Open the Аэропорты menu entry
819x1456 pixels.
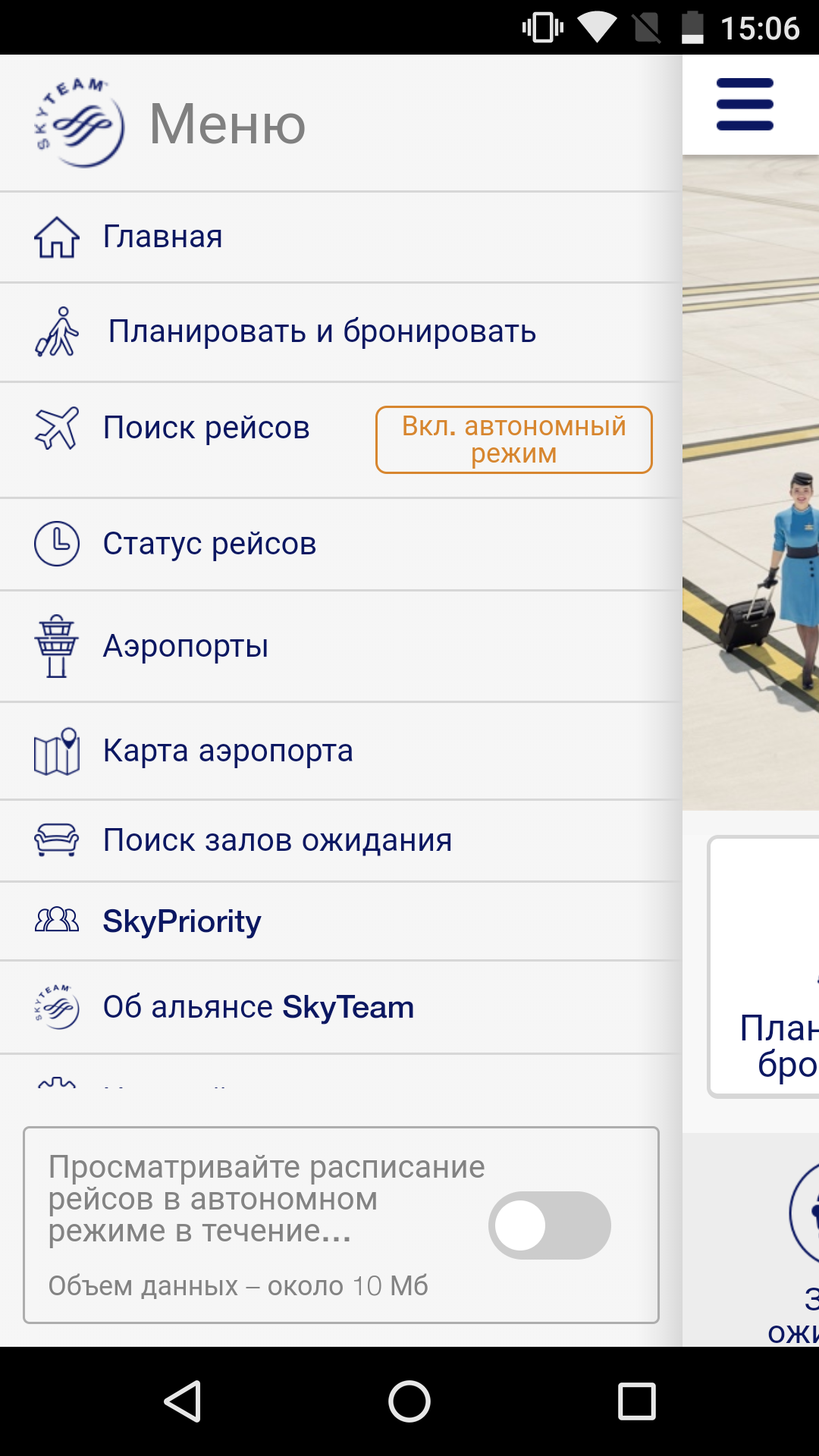click(340, 646)
